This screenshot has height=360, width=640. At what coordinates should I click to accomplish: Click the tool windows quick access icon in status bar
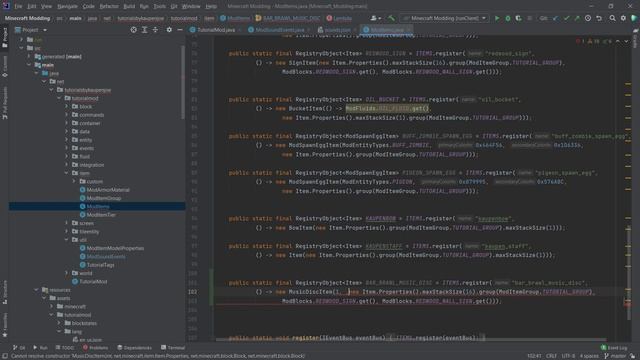click(x=4, y=356)
